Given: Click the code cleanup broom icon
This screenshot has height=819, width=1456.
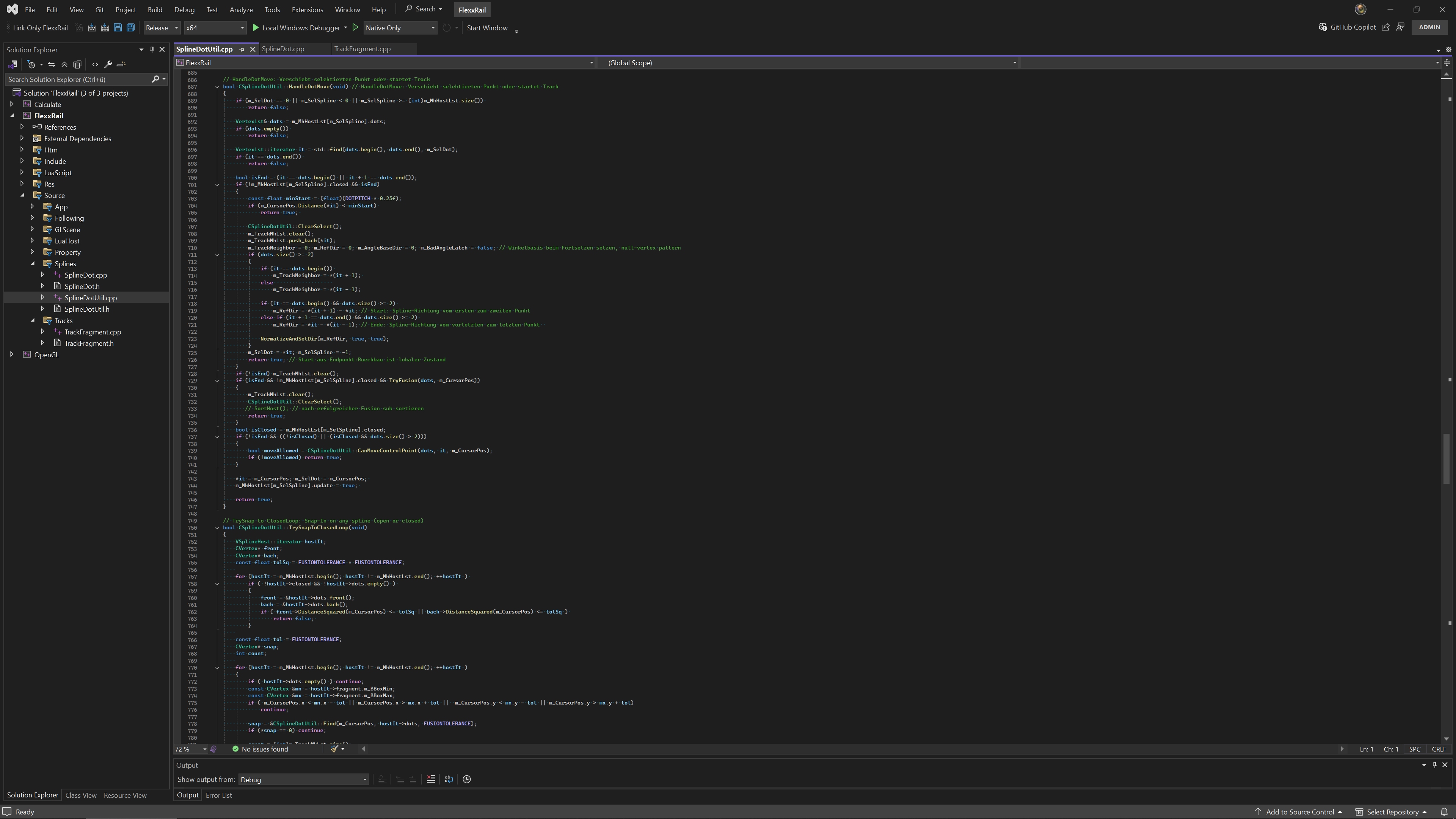Looking at the screenshot, I should [334, 749].
